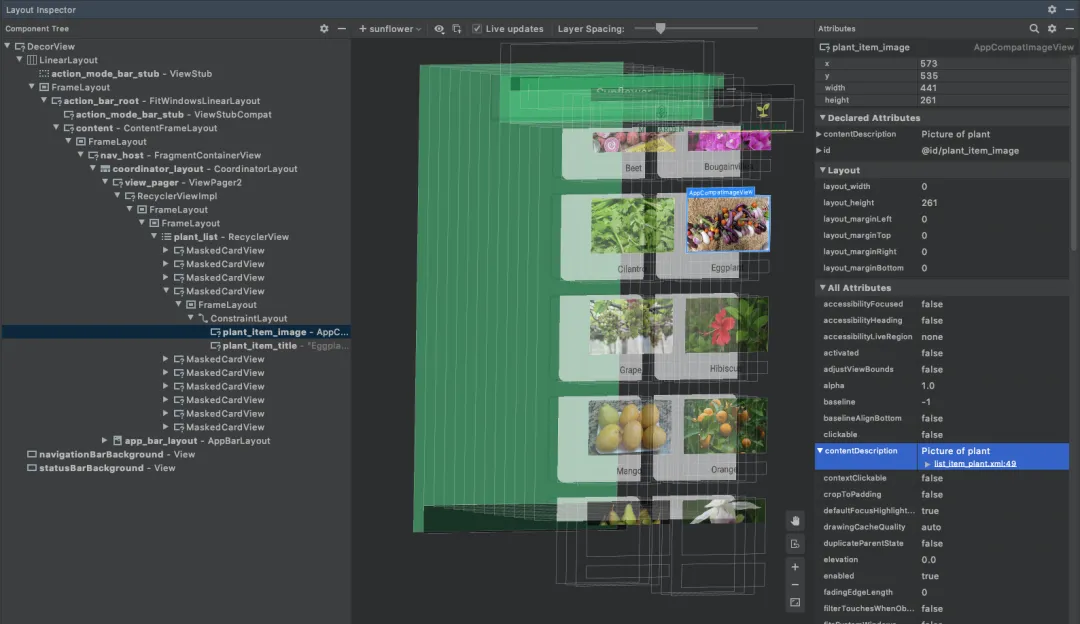Click the Attributes panel scrollbar
1080x624 pixels.
tap(1074, 155)
